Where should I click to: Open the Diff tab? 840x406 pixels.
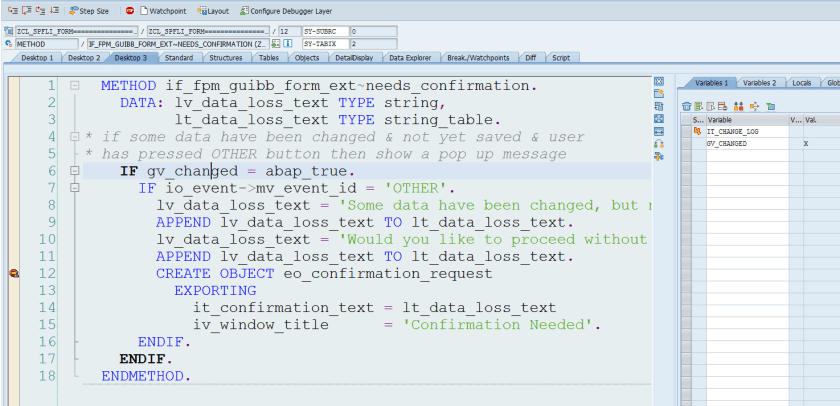[x=530, y=58]
